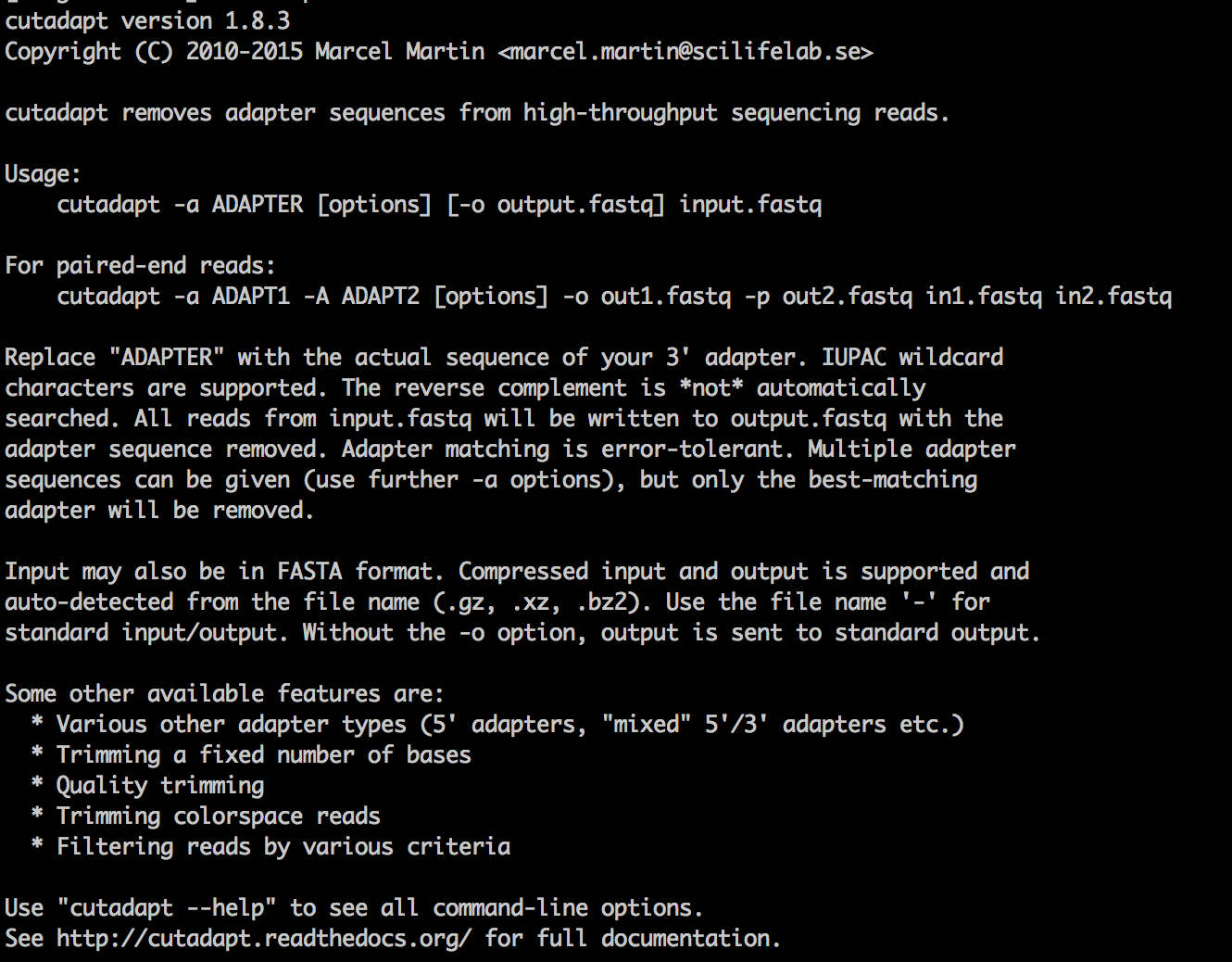1232x962 pixels.
Task: Click the emphasized word *not*
Action: click(711, 388)
